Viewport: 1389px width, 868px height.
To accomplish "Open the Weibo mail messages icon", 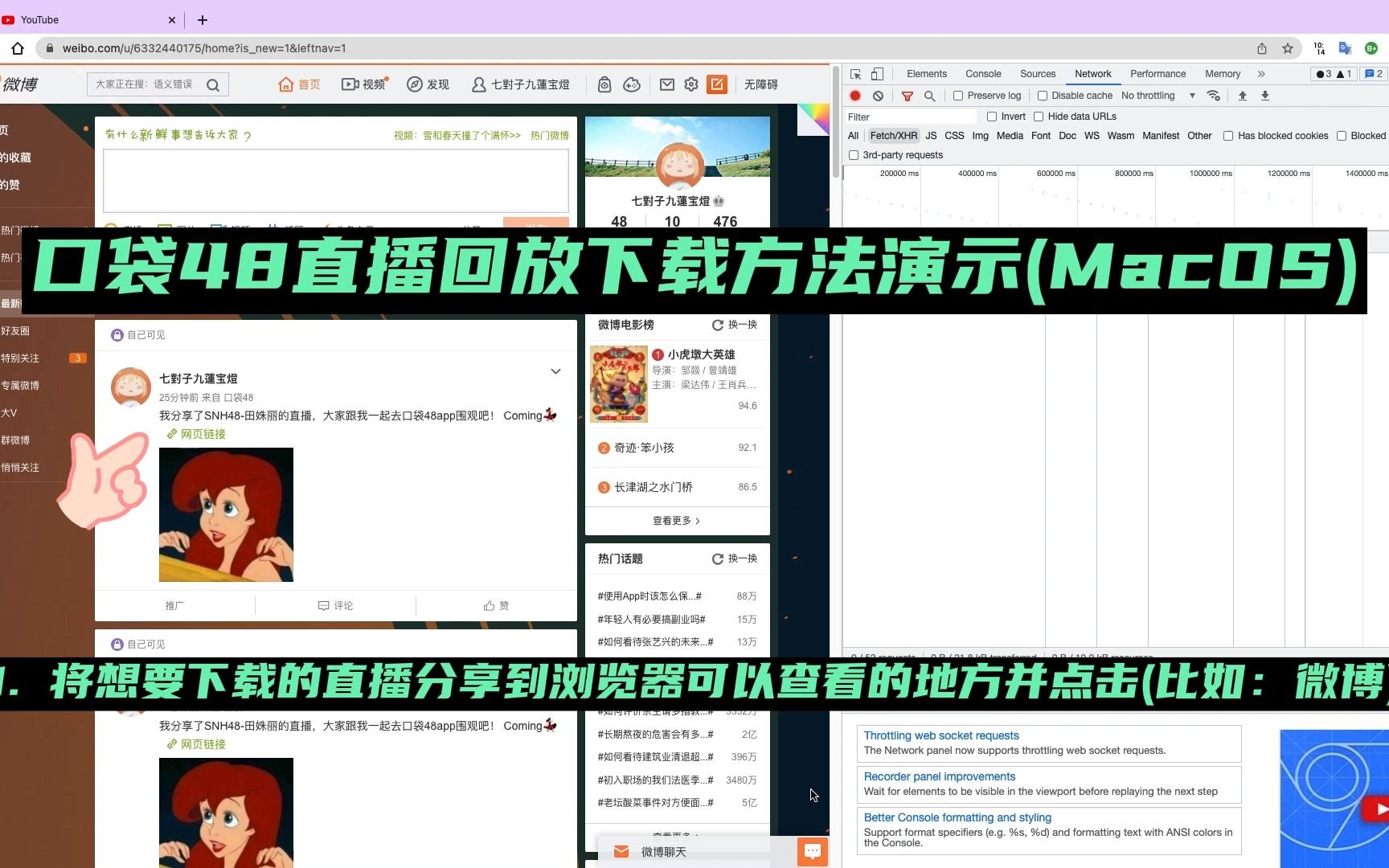I will pyautogui.click(x=667, y=84).
